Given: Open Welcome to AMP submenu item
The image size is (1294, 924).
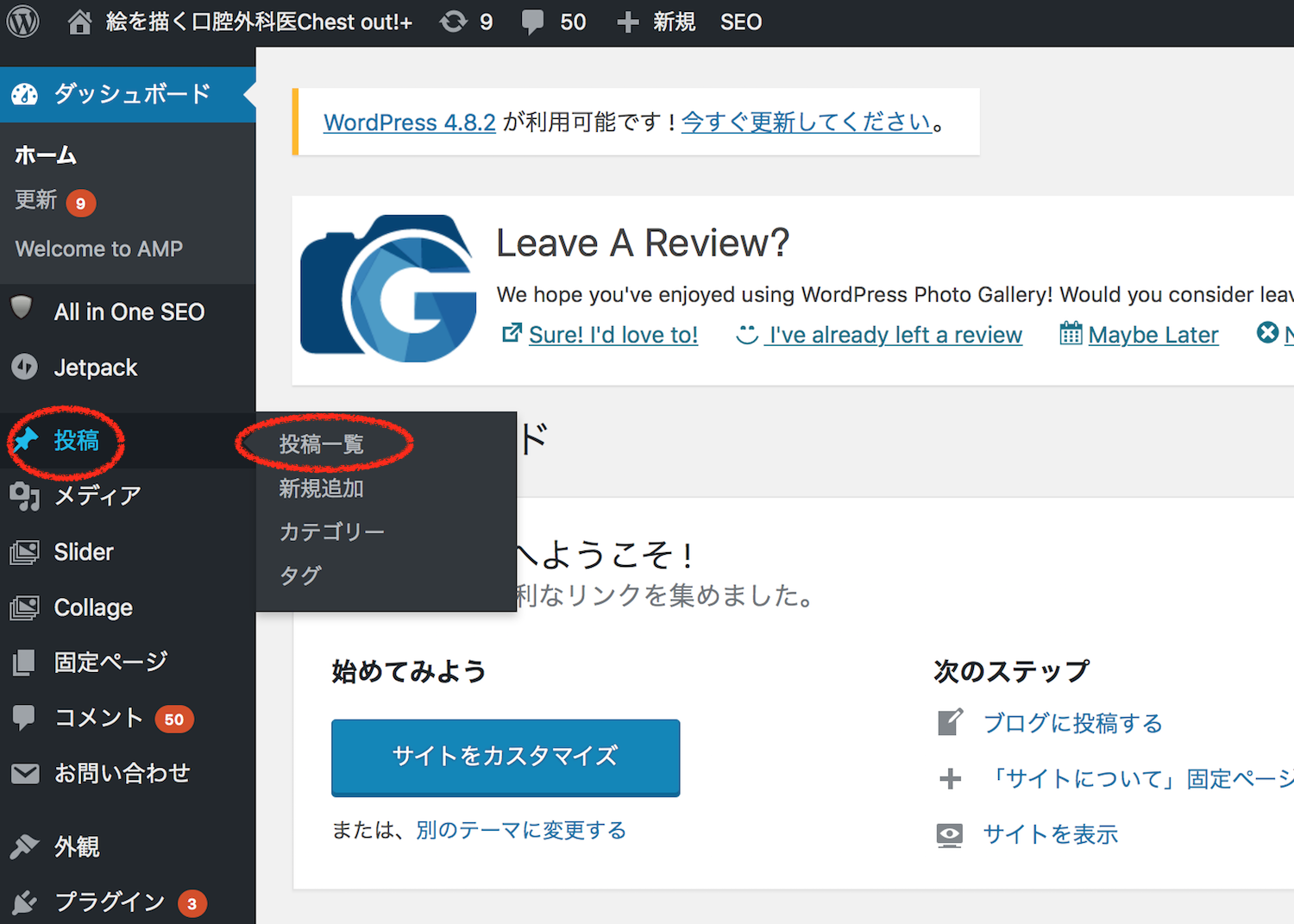Looking at the screenshot, I should (x=99, y=249).
